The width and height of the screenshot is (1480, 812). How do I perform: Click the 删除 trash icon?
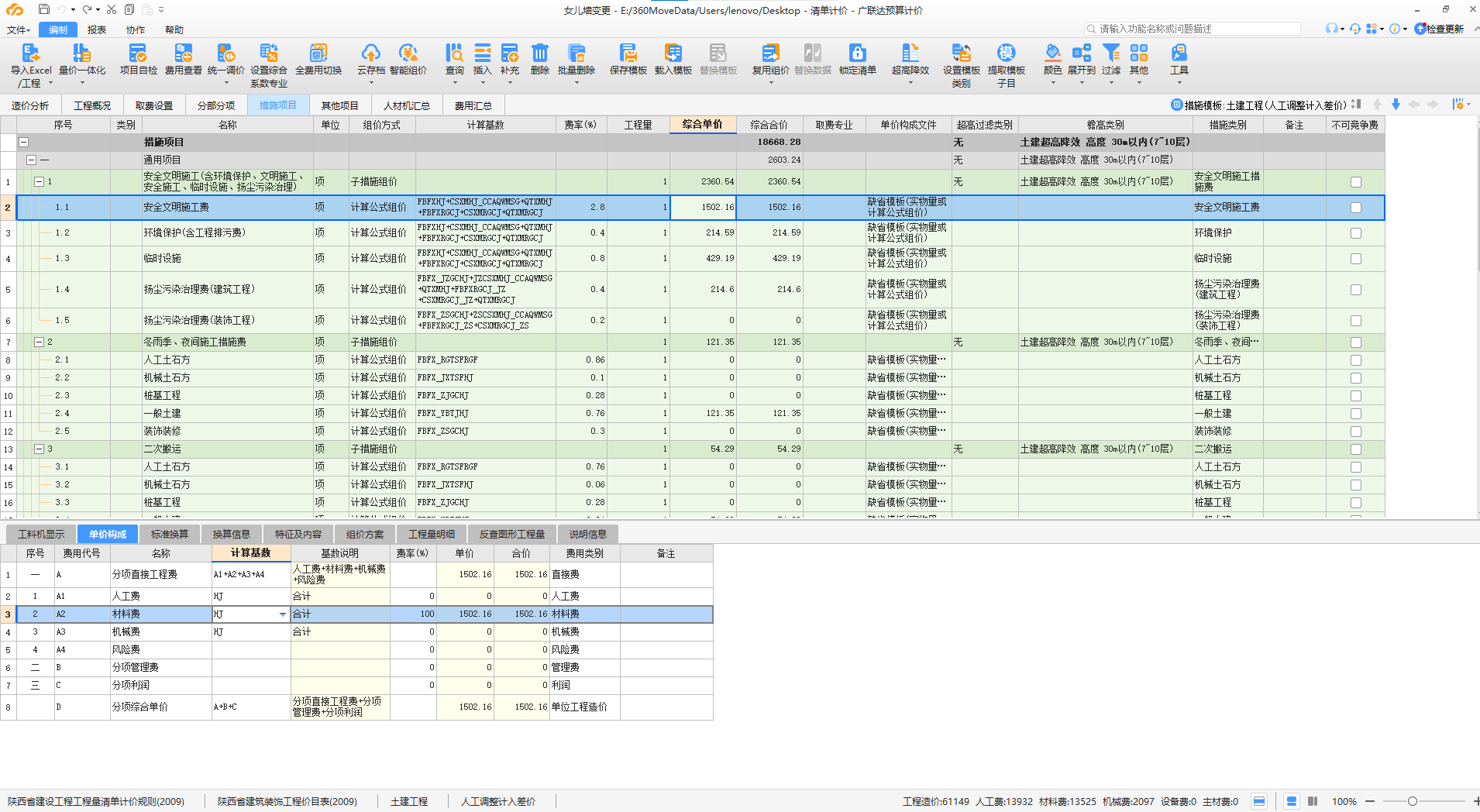pyautogui.click(x=540, y=53)
